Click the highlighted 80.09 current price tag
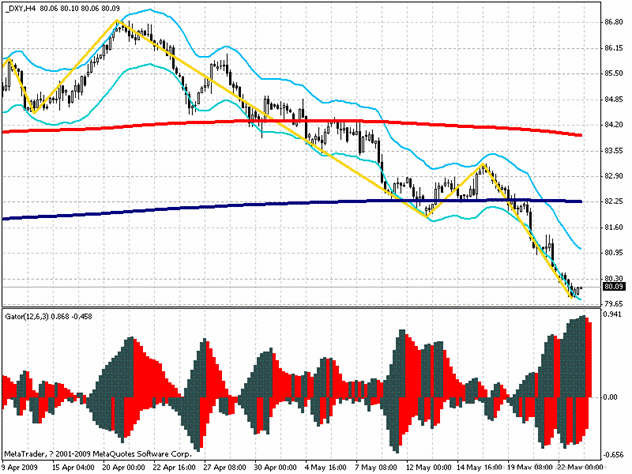This screenshot has width=632, height=474. pyautogui.click(x=614, y=287)
